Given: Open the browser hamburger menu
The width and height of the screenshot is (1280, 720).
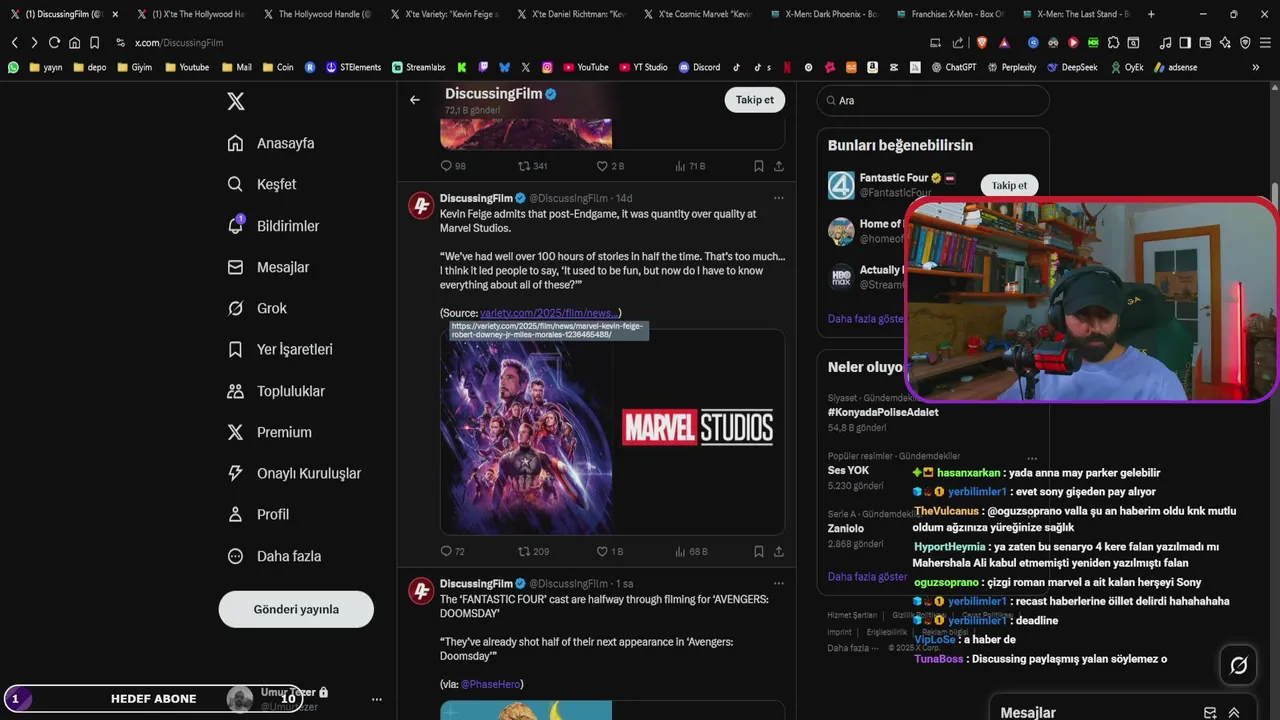Looking at the screenshot, I should pyautogui.click(x=1265, y=43).
